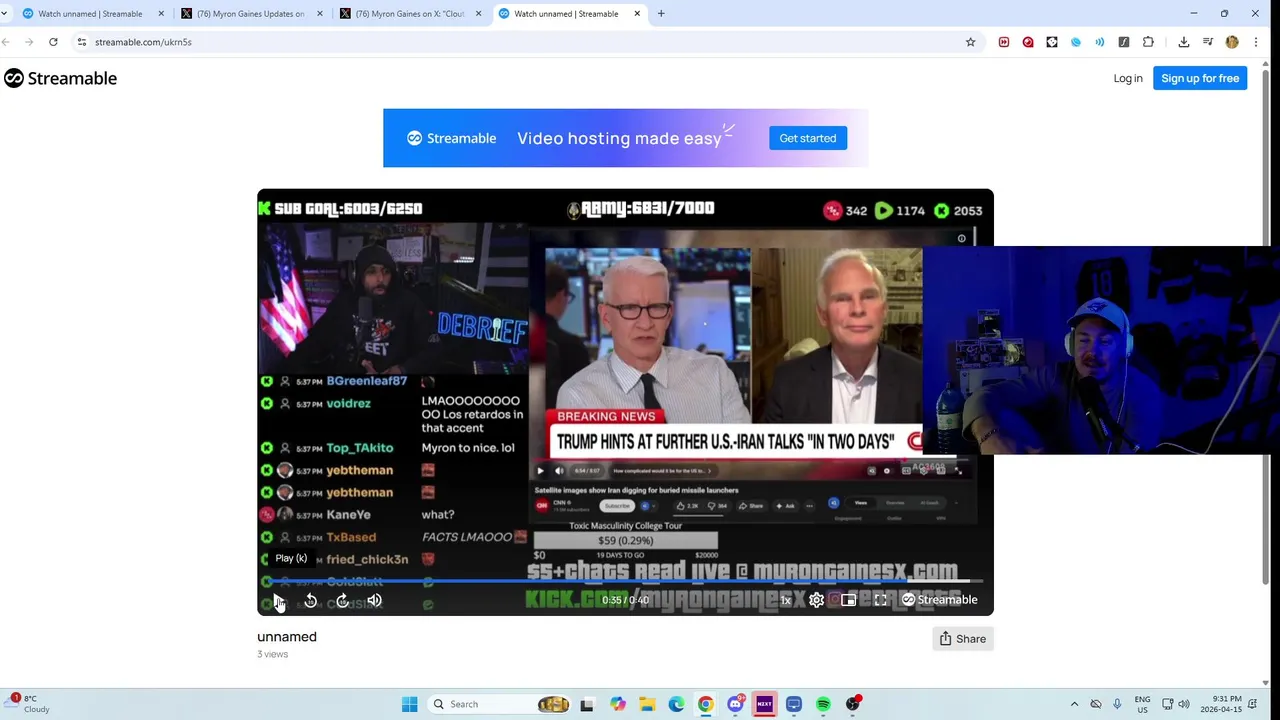Viewport: 1280px width, 720px height.
Task: Open Discord from the taskbar
Action: [736, 704]
